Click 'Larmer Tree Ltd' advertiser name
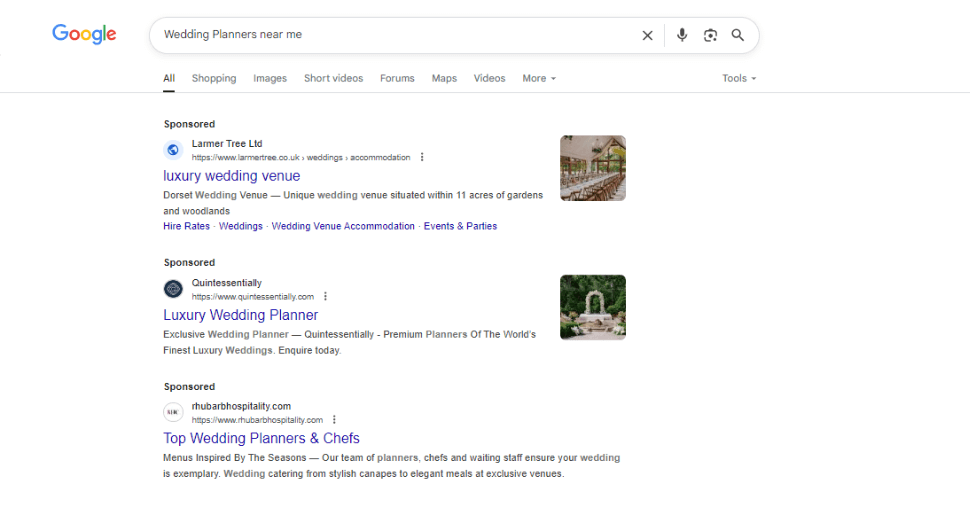 click(227, 143)
